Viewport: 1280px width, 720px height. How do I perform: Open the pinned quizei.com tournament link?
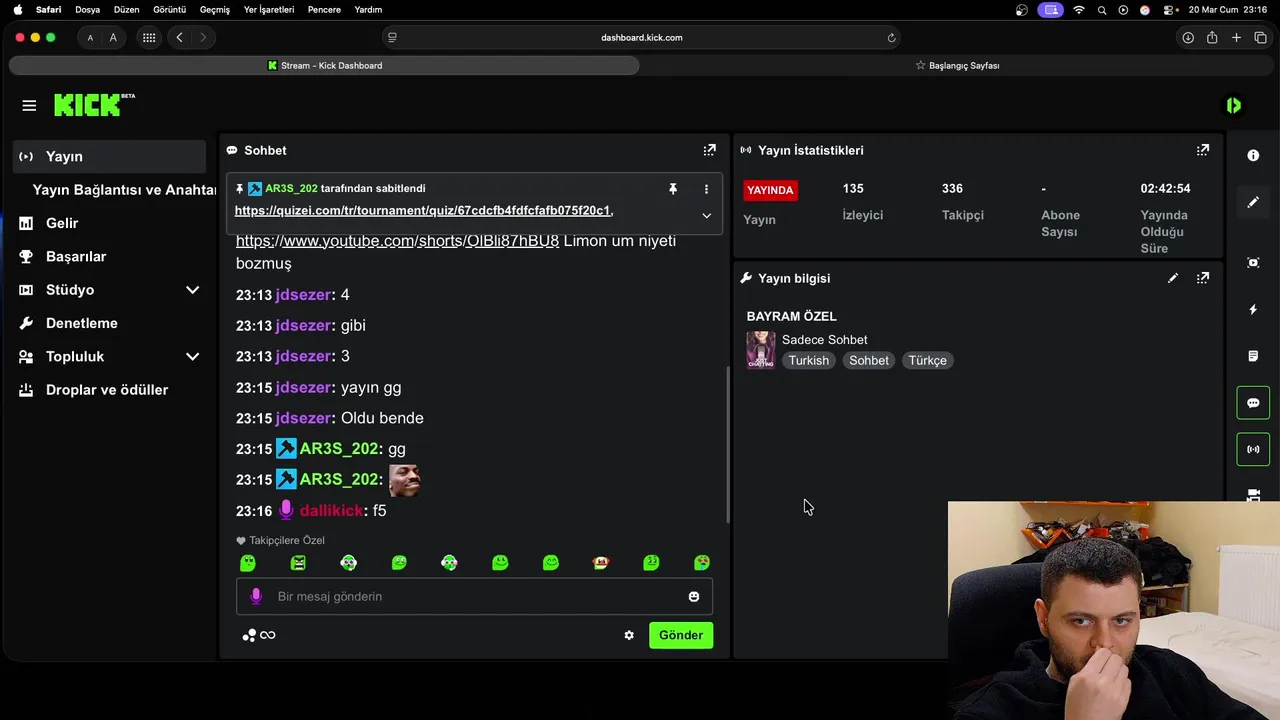423,211
